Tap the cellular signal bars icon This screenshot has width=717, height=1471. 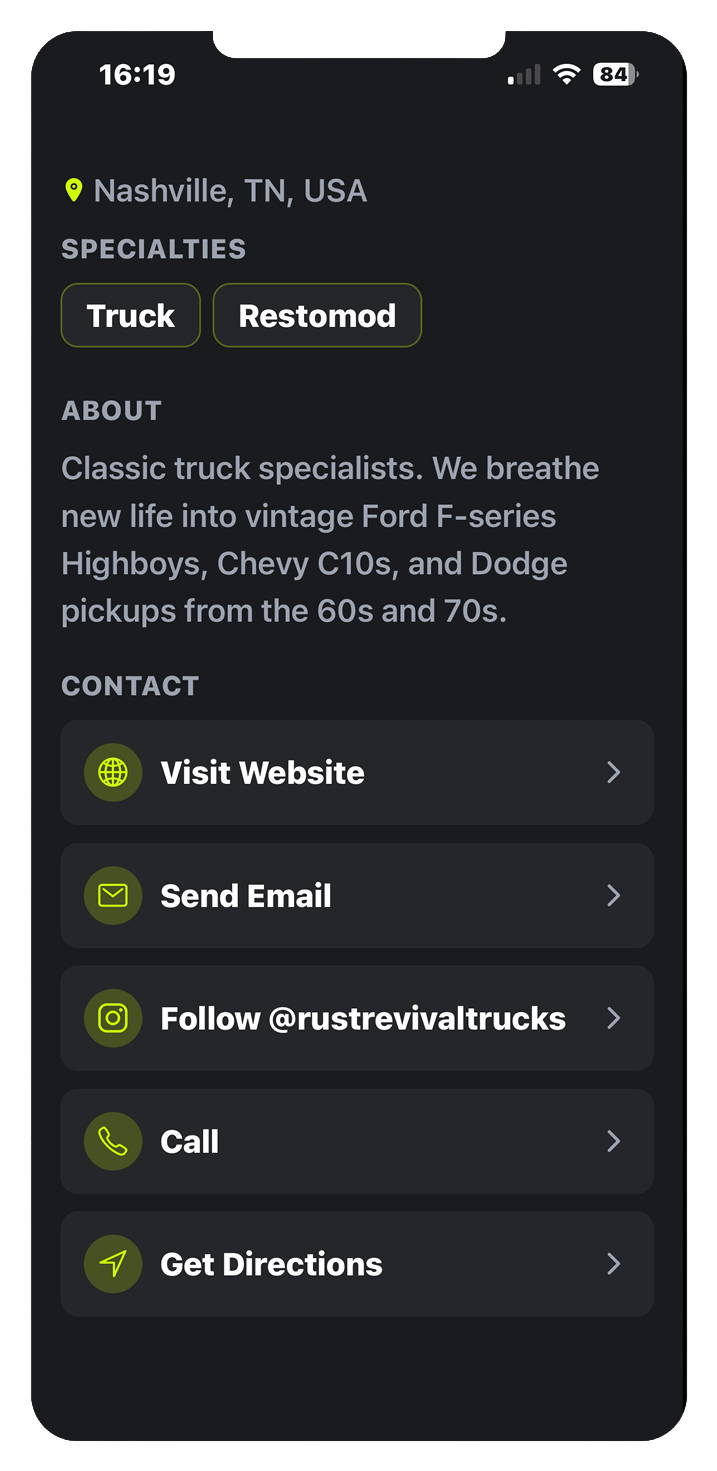click(524, 76)
